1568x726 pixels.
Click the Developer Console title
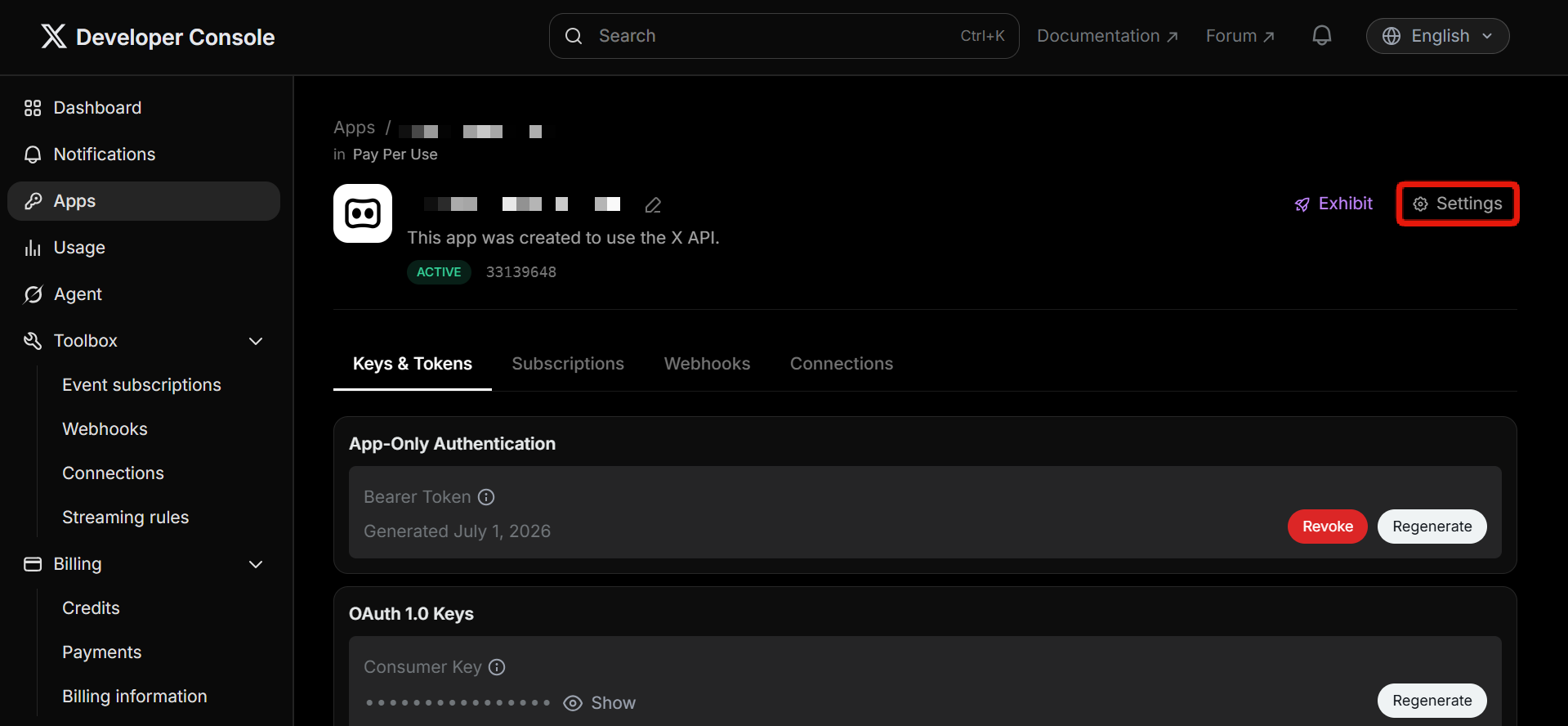[175, 37]
